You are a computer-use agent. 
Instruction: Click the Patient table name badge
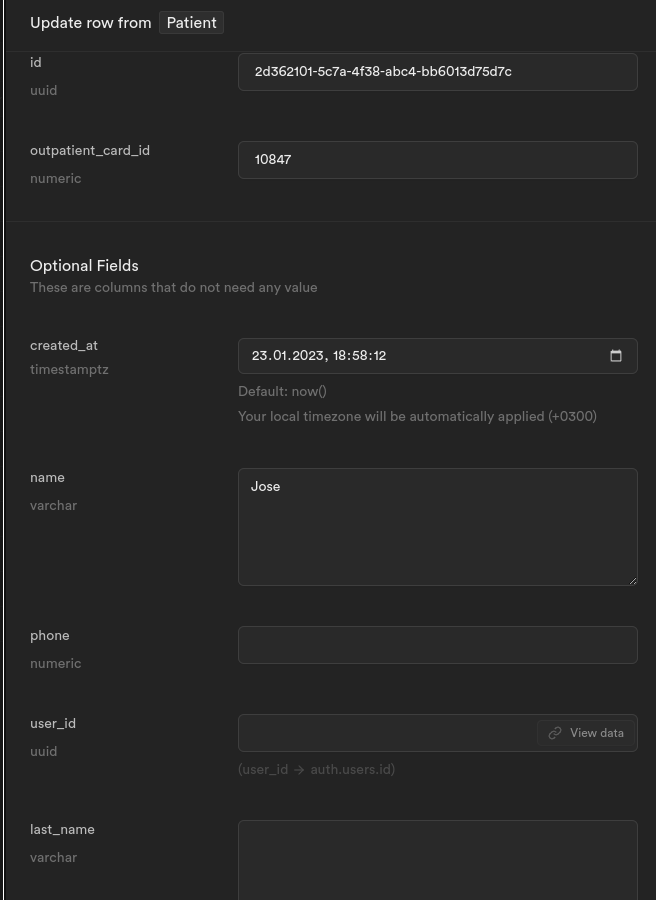pos(191,23)
